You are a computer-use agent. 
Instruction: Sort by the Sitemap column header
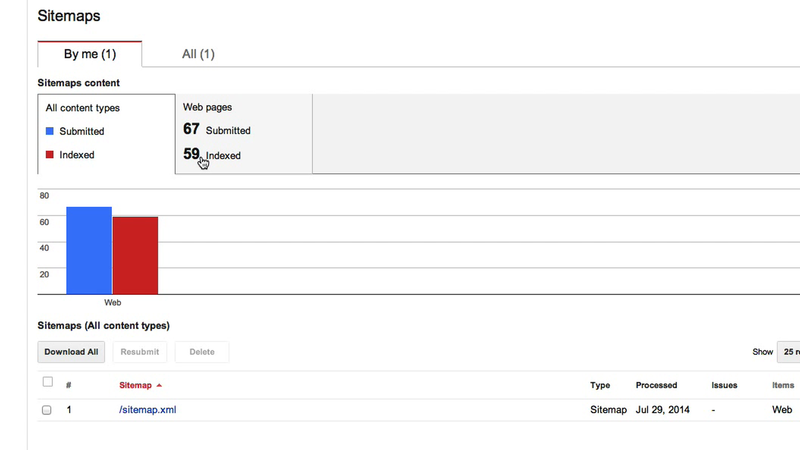point(135,385)
